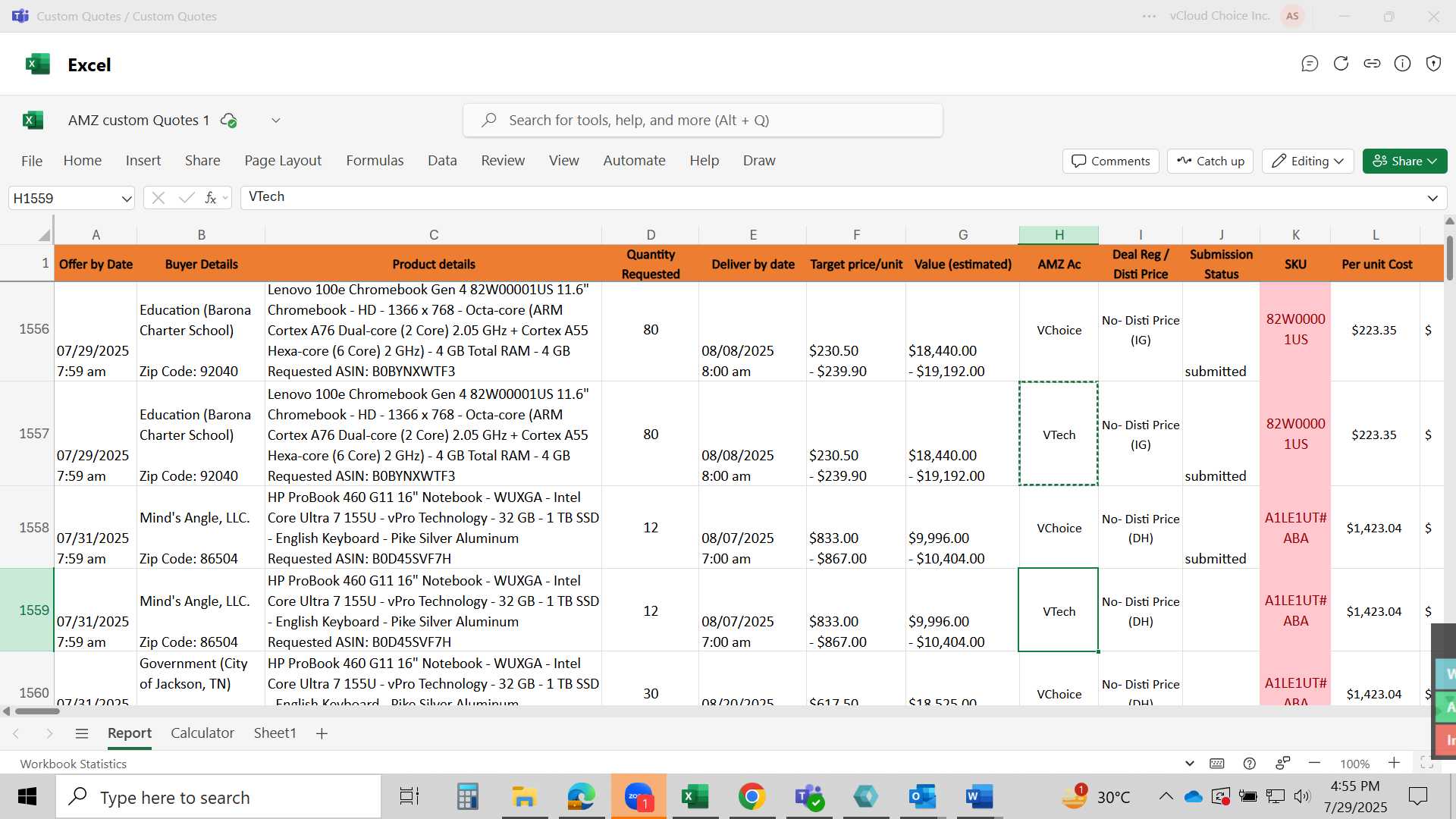Screen dimensions: 1456x819
Task: Switch to the Formulas tab
Action: pos(375,161)
